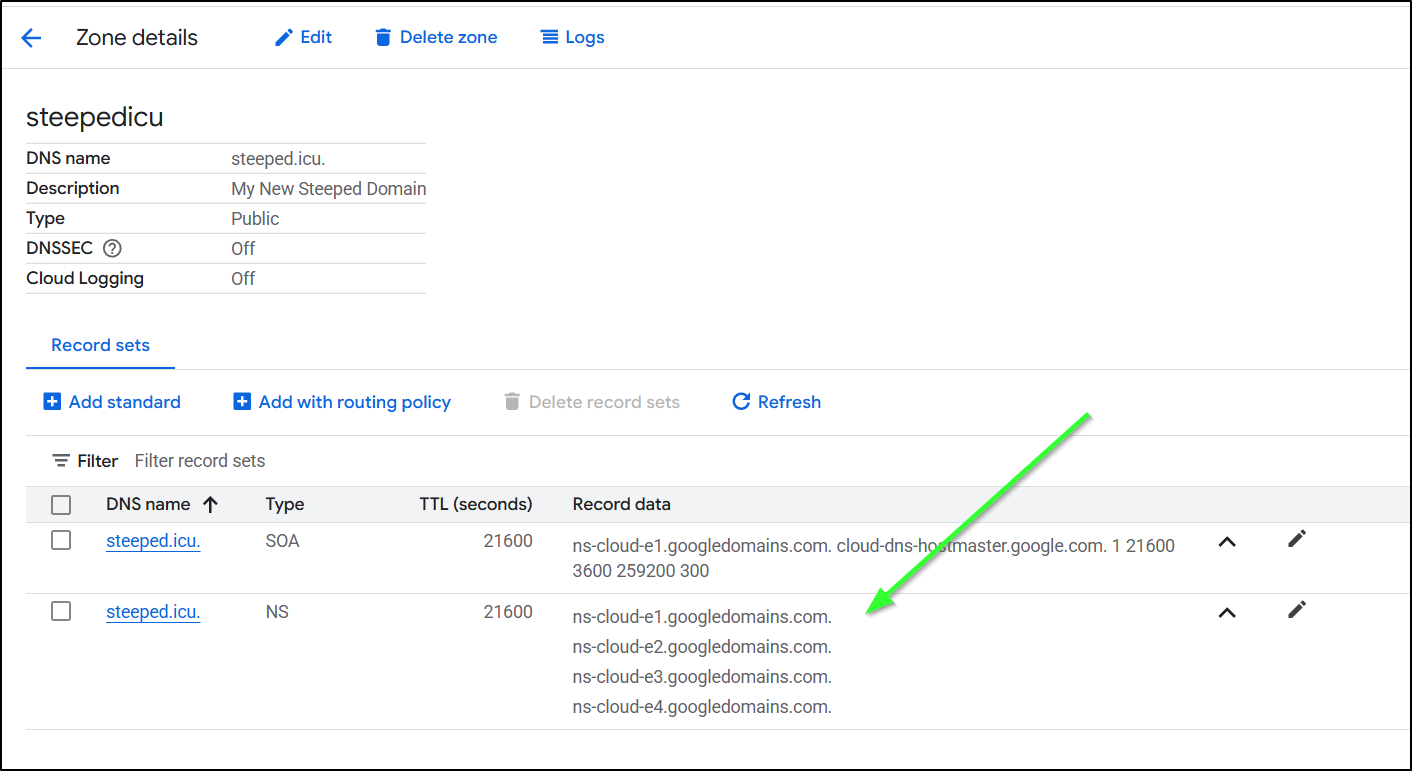Check the SOA record checkbox
The image size is (1412, 771).
[61, 541]
